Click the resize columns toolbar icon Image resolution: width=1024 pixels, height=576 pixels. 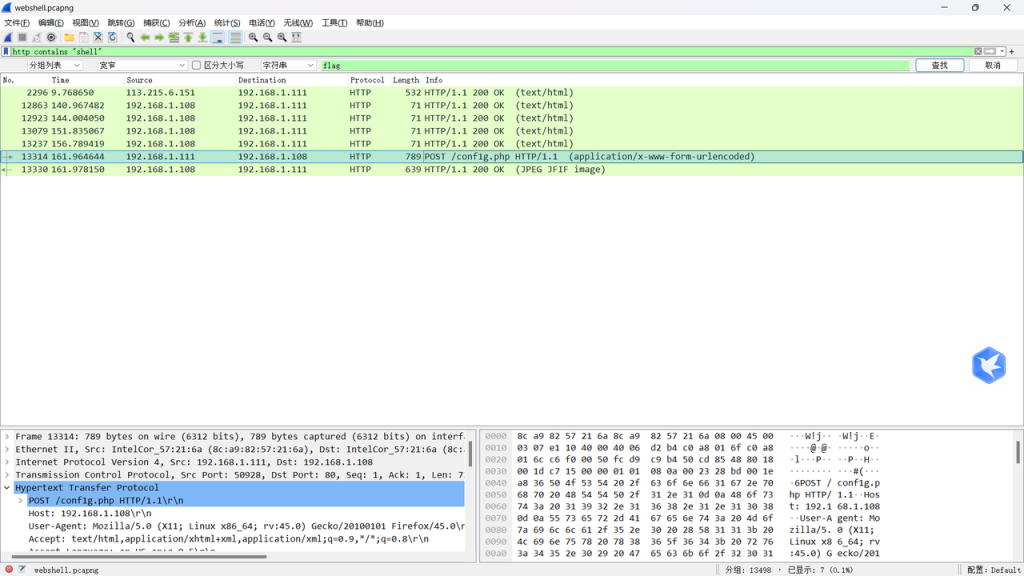pyautogui.click(x=297, y=37)
